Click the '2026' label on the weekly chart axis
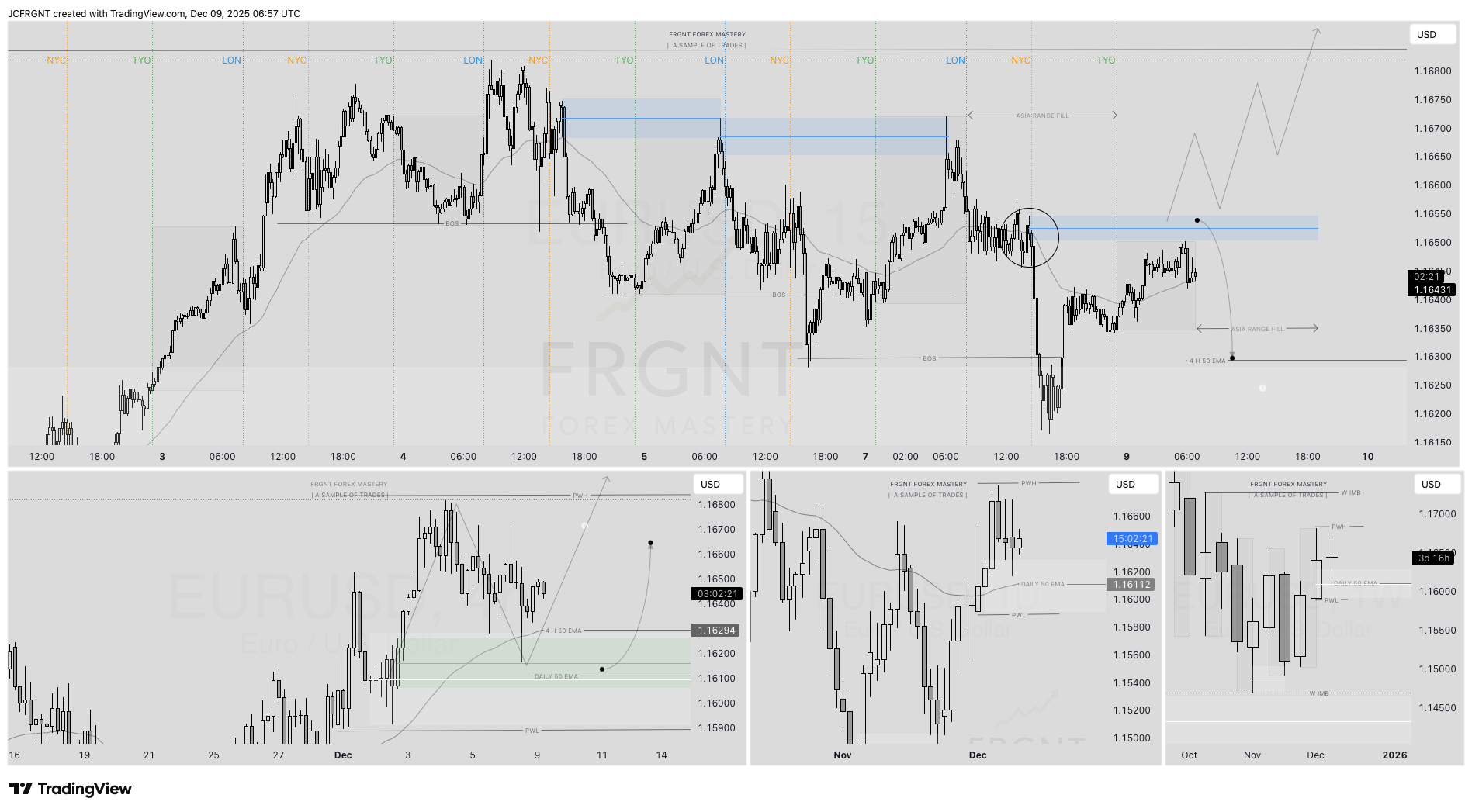The height and width of the screenshot is (812, 1472). pyautogui.click(x=1394, y=755)
